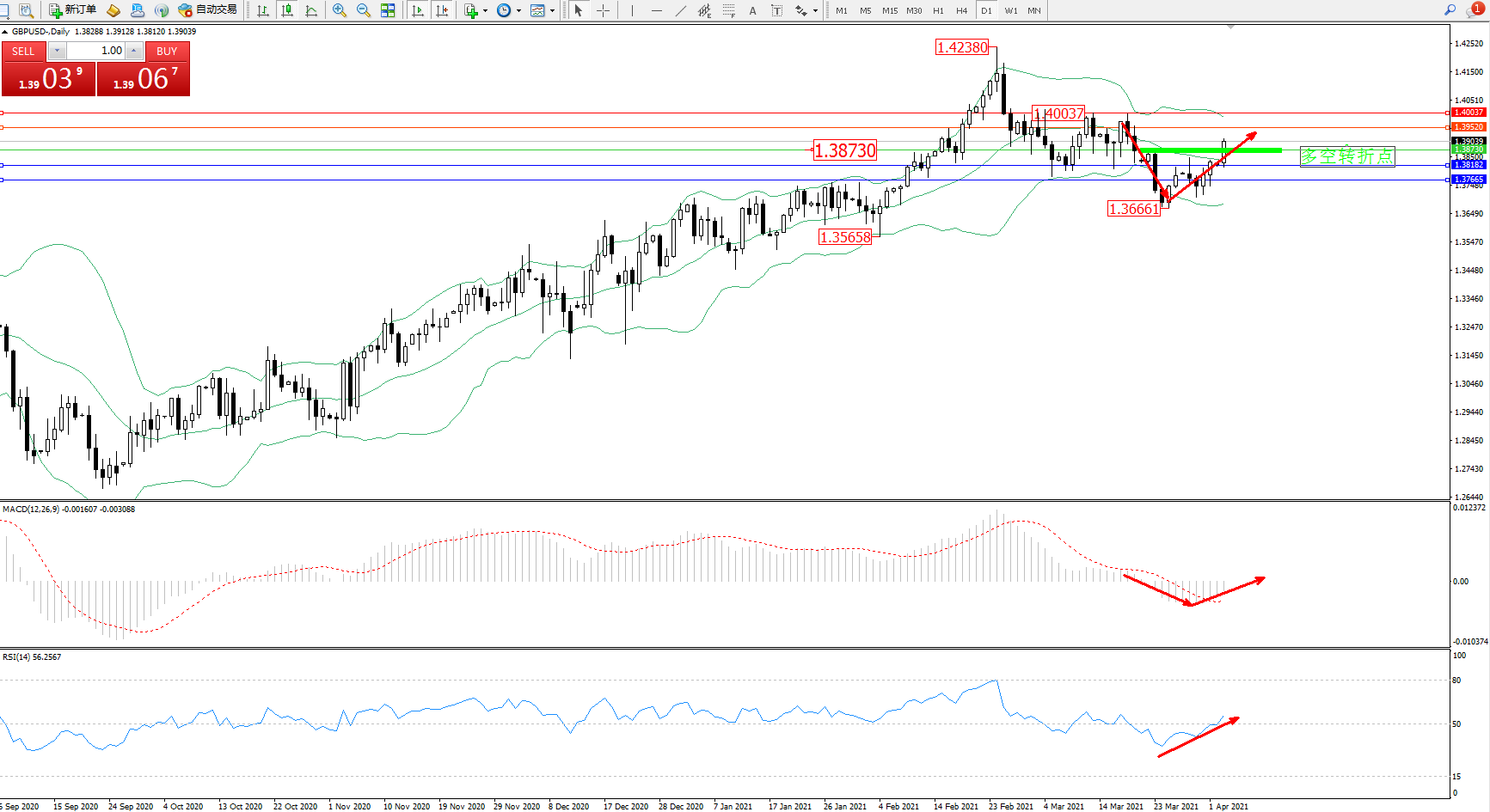This screenshot has height=812, width=1490.
Task: Switch to the H4 timeframe
Action: click(x=961, y=10)
